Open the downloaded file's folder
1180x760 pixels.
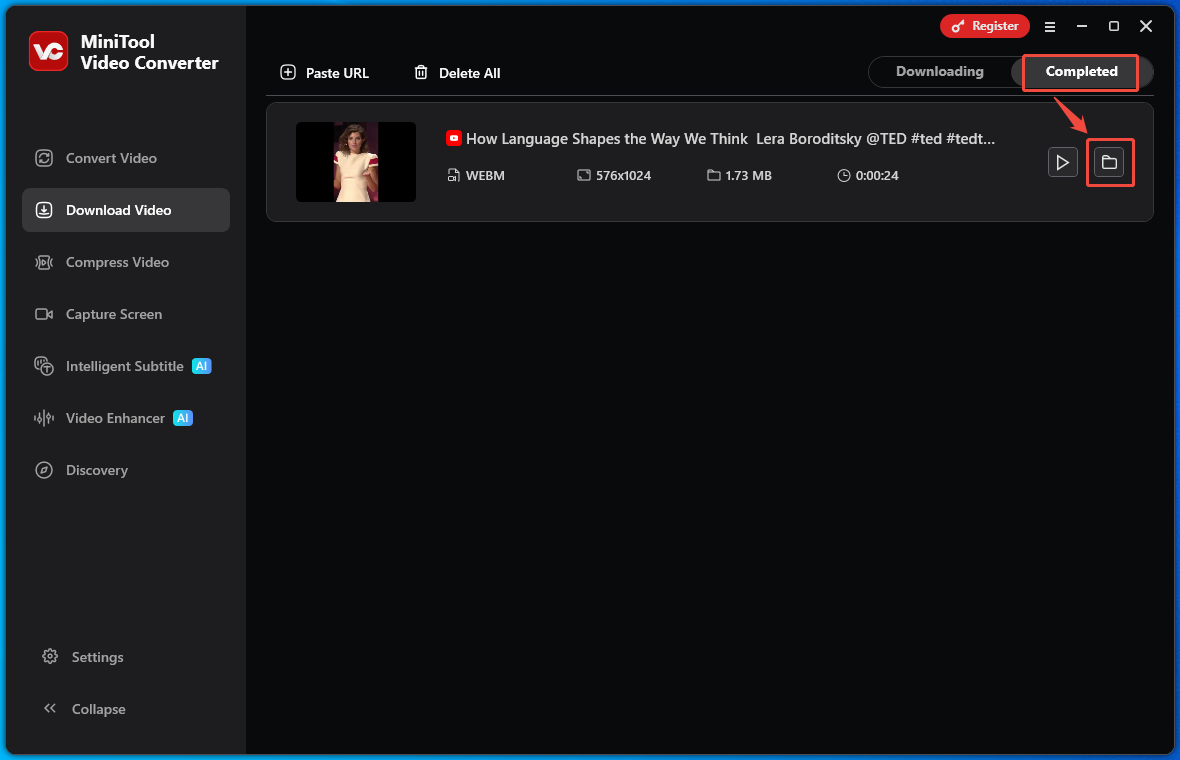(1109, 163)
